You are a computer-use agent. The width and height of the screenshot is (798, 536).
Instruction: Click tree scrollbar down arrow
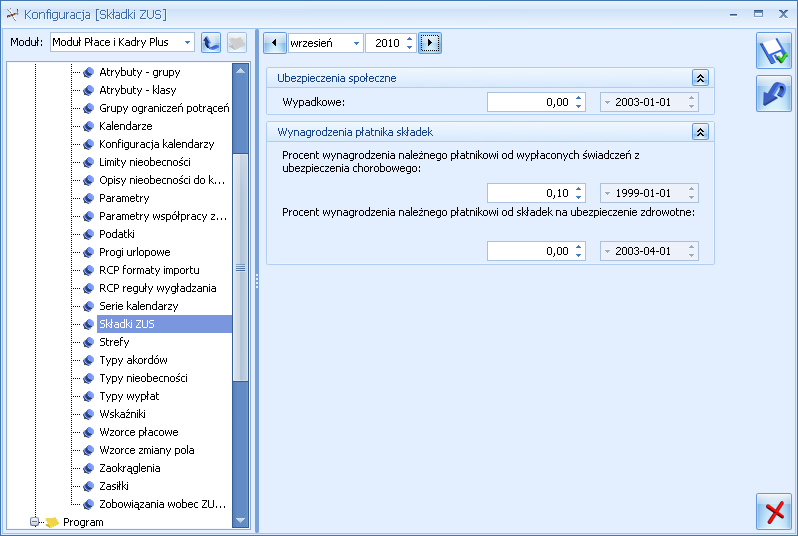[x=240, y=520]
